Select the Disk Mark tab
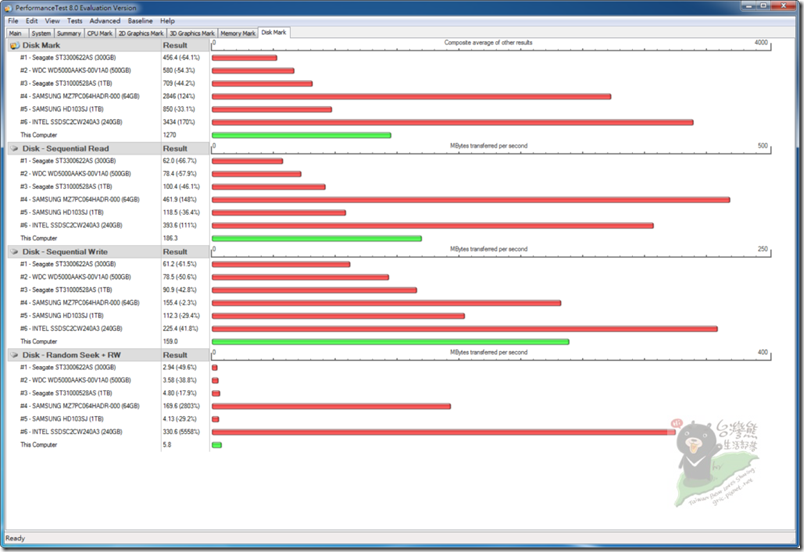The height and width of the screenshot is (552, 804). click(274, 32)
